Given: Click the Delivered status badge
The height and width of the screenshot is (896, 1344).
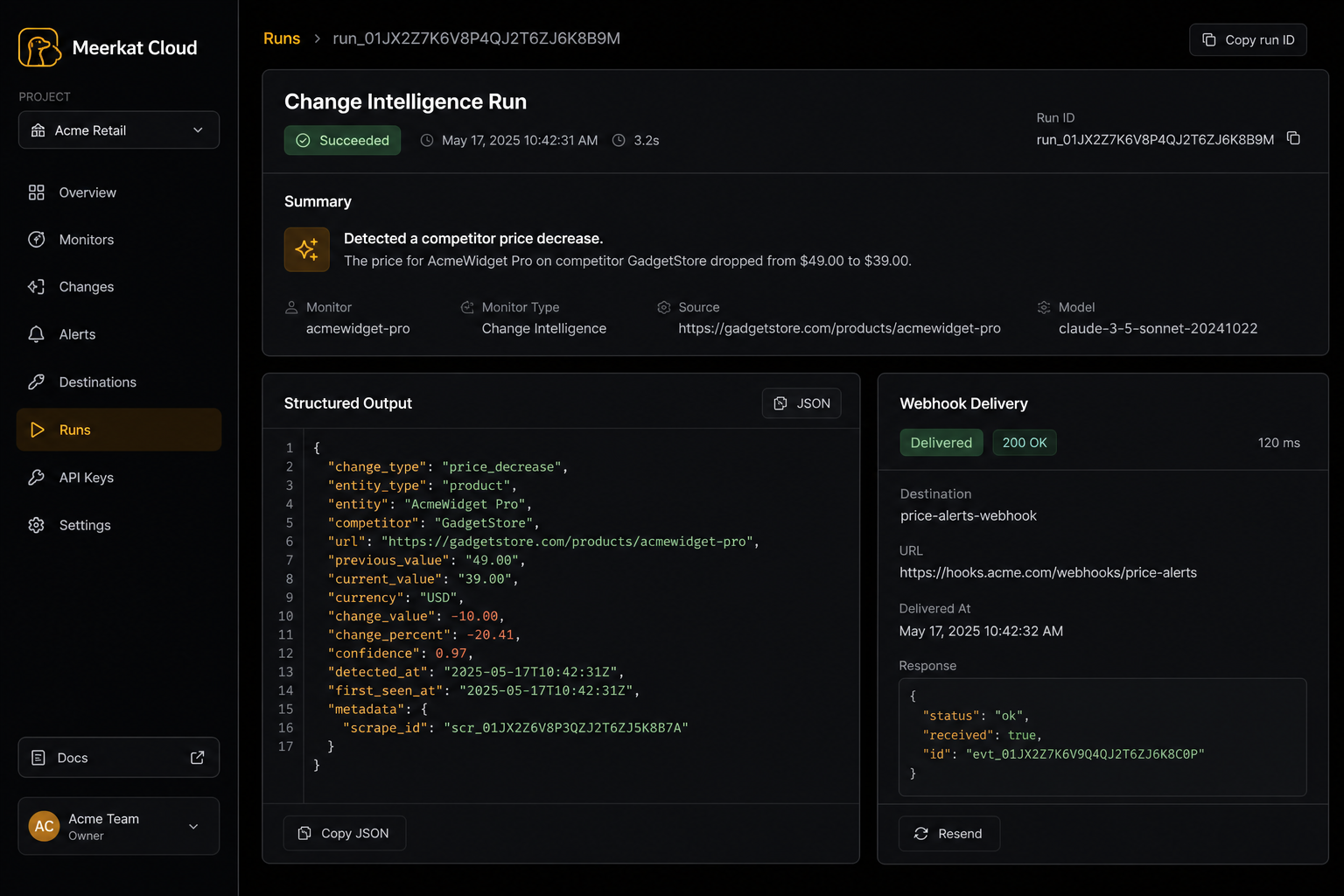Looking at the screenshot, I should tap(941, 443).
